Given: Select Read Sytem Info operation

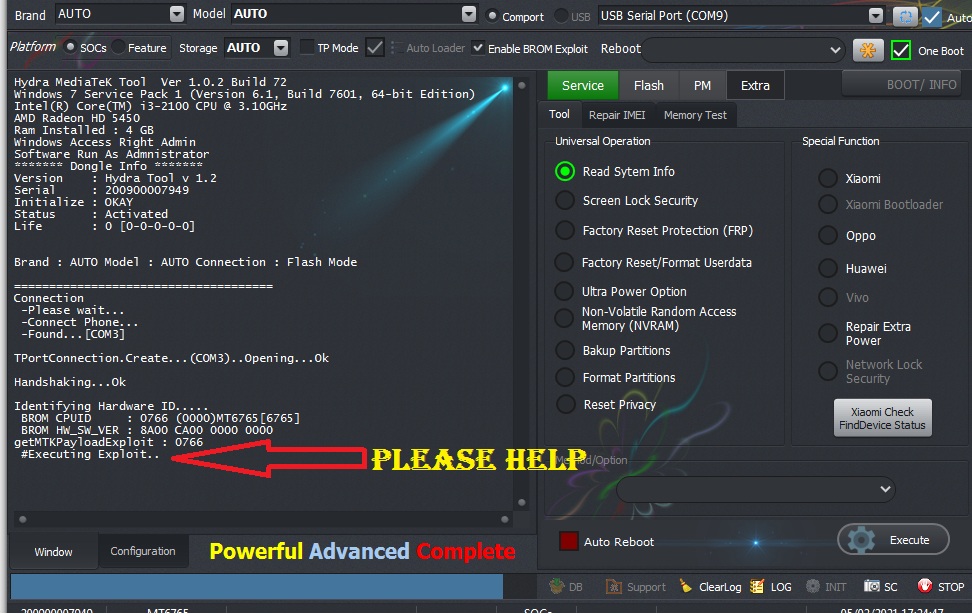Looking at the screenshot, I should (565, 171).
